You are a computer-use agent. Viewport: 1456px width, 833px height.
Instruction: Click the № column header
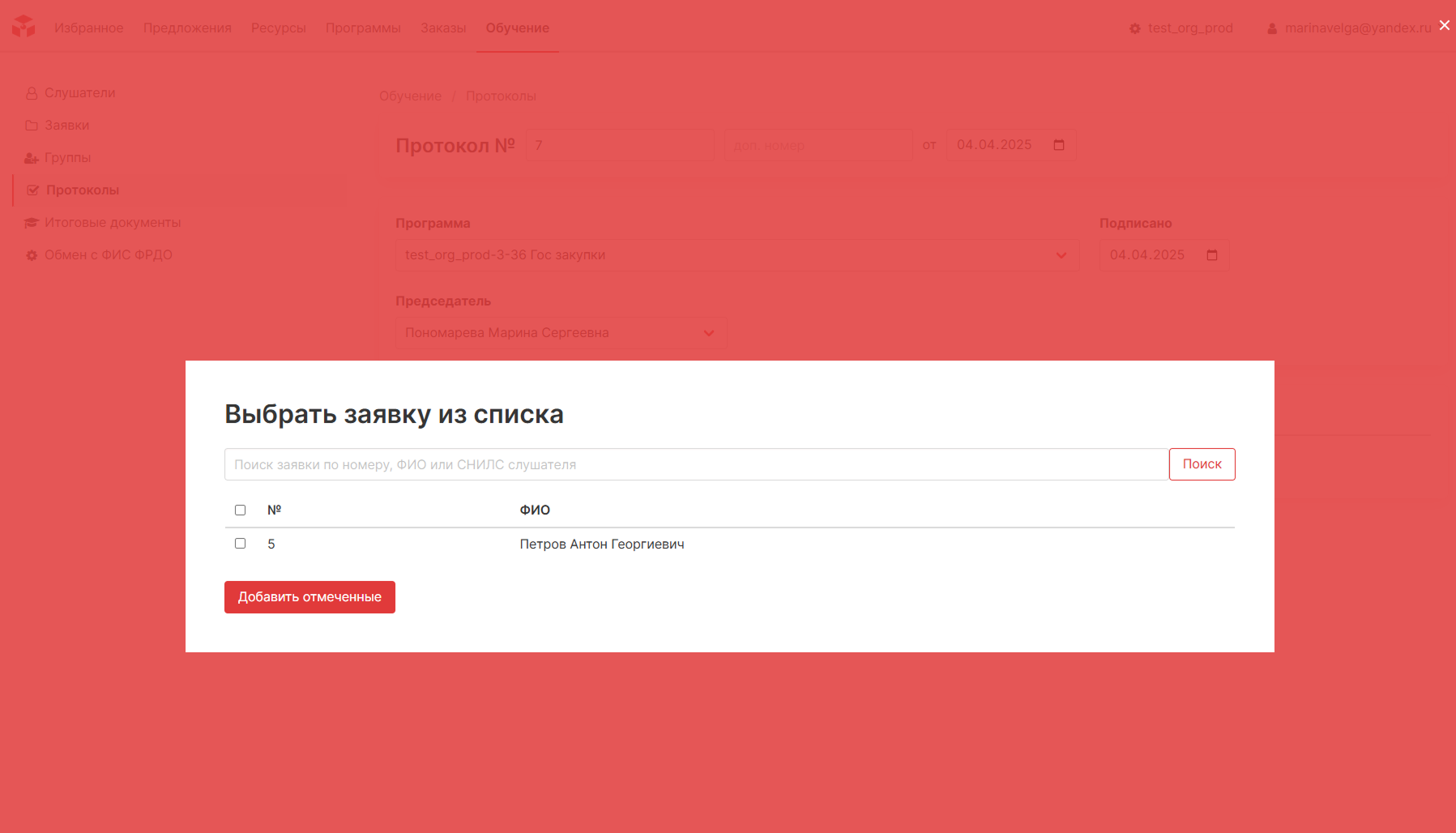pyautogui.click(x=274, y=510)
